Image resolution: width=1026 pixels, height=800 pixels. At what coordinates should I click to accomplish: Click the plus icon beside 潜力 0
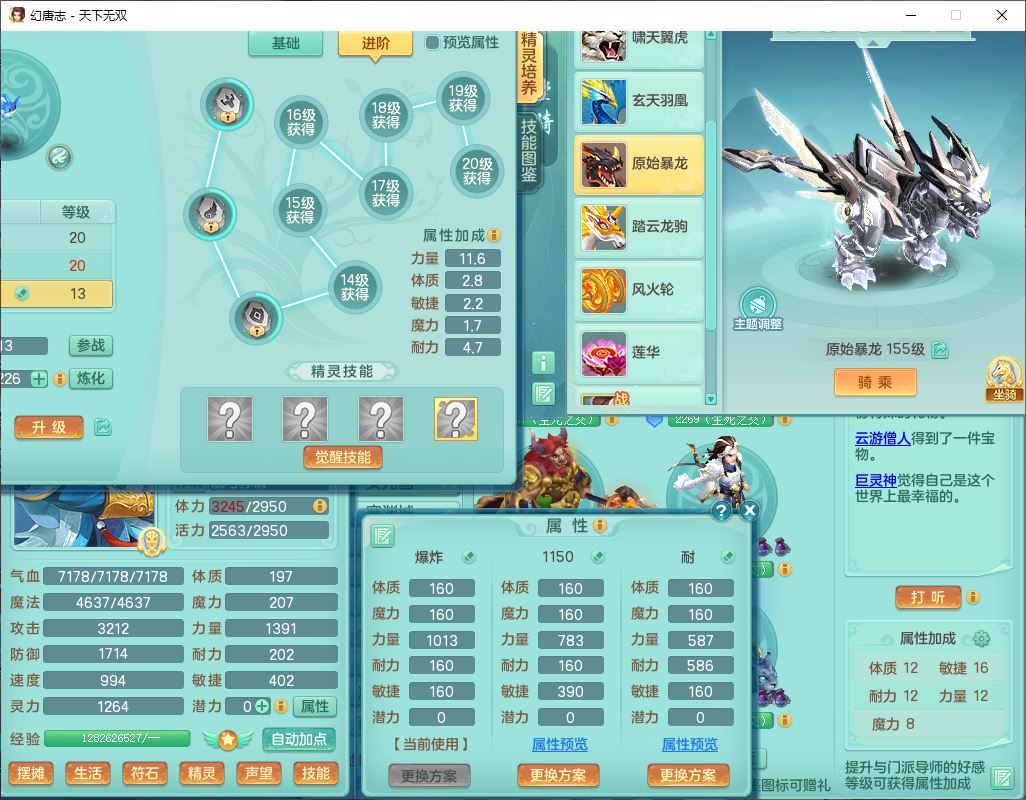click(x=262, y=706)
